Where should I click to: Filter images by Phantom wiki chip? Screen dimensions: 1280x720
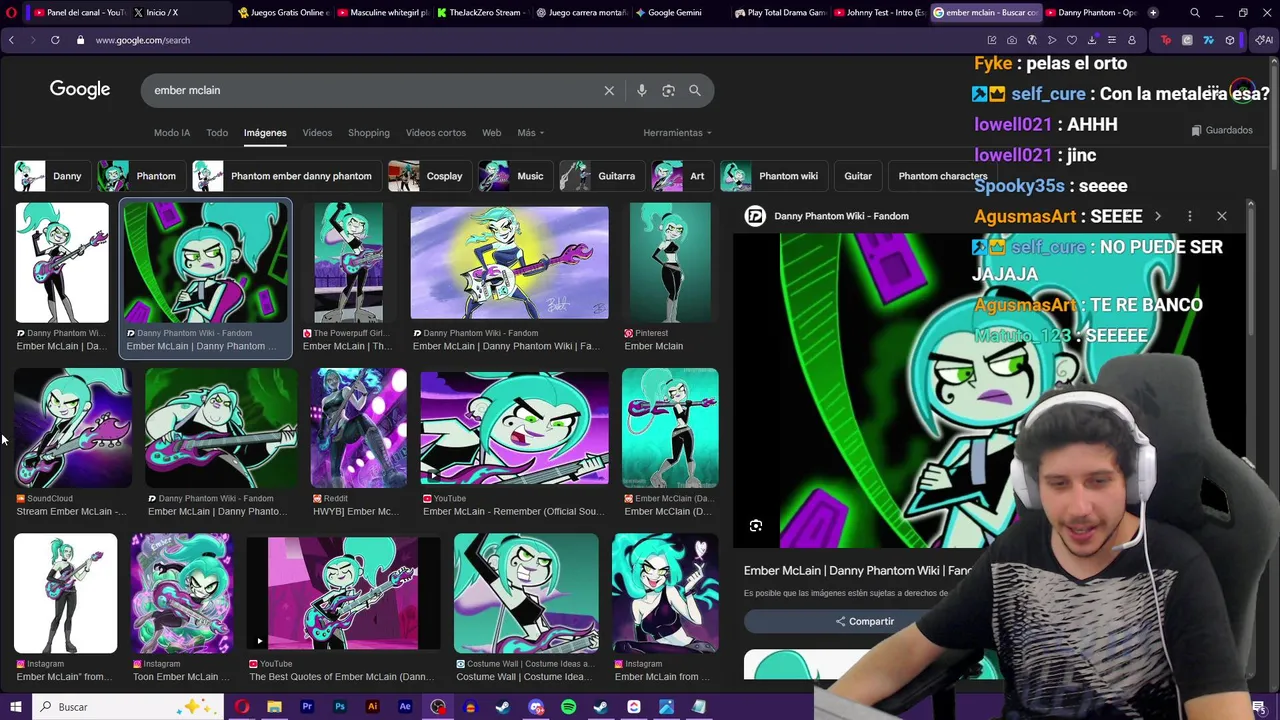coord(772,176)
